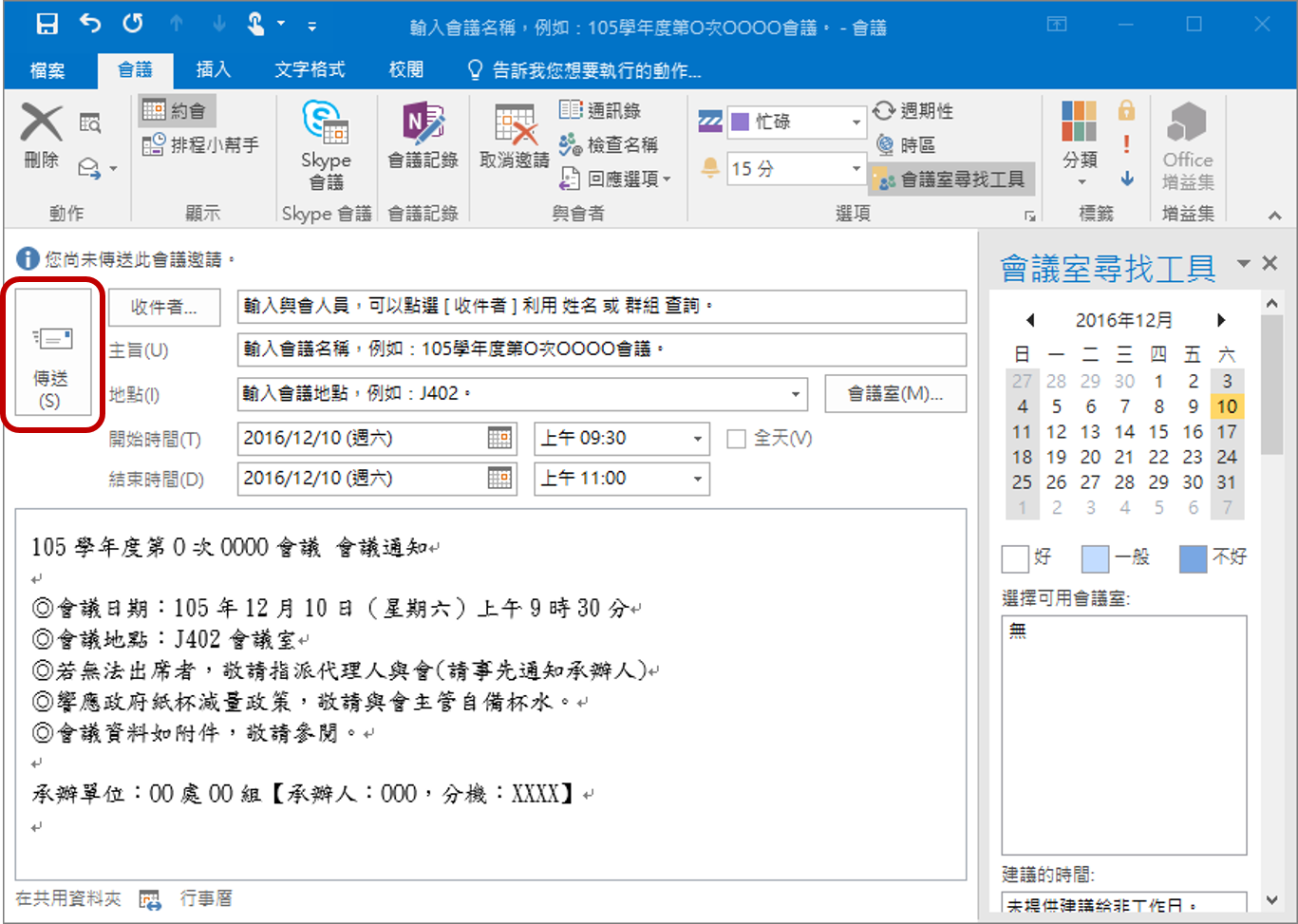This screenshot has width=1298, height=924.
Task: Click the Time Zones (時區) button
Action: point(906,144)
